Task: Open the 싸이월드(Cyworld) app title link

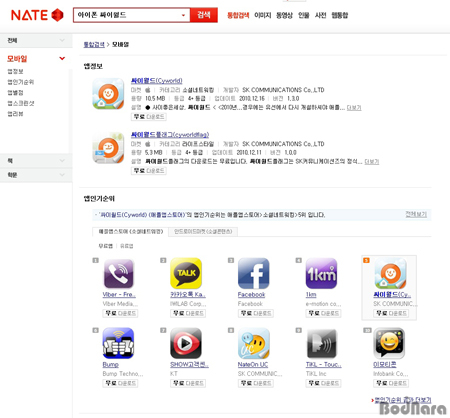Action: click(156, 81)
